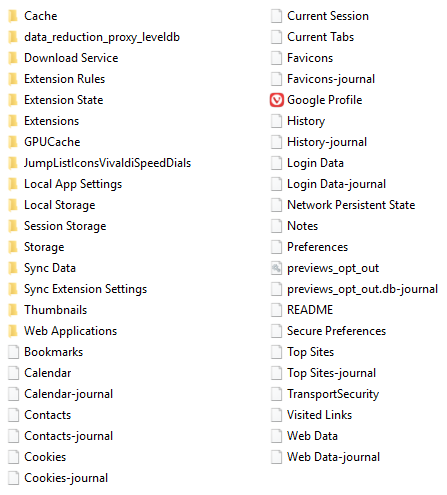The image size is (447, 495).
Task: Select the JumpListIconsVivaldiSpeedDials folder
Action: pos(99,163)
